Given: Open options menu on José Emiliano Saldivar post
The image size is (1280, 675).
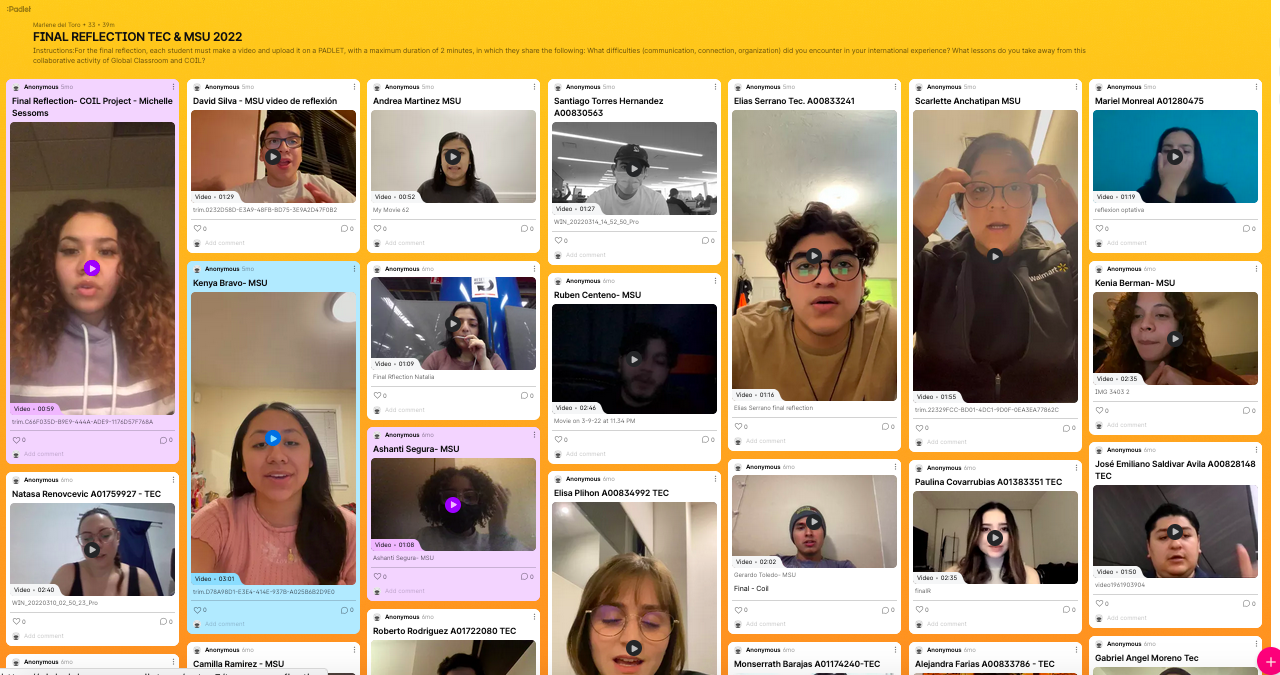Looking at the screenshot, I should click(1256, 451).
